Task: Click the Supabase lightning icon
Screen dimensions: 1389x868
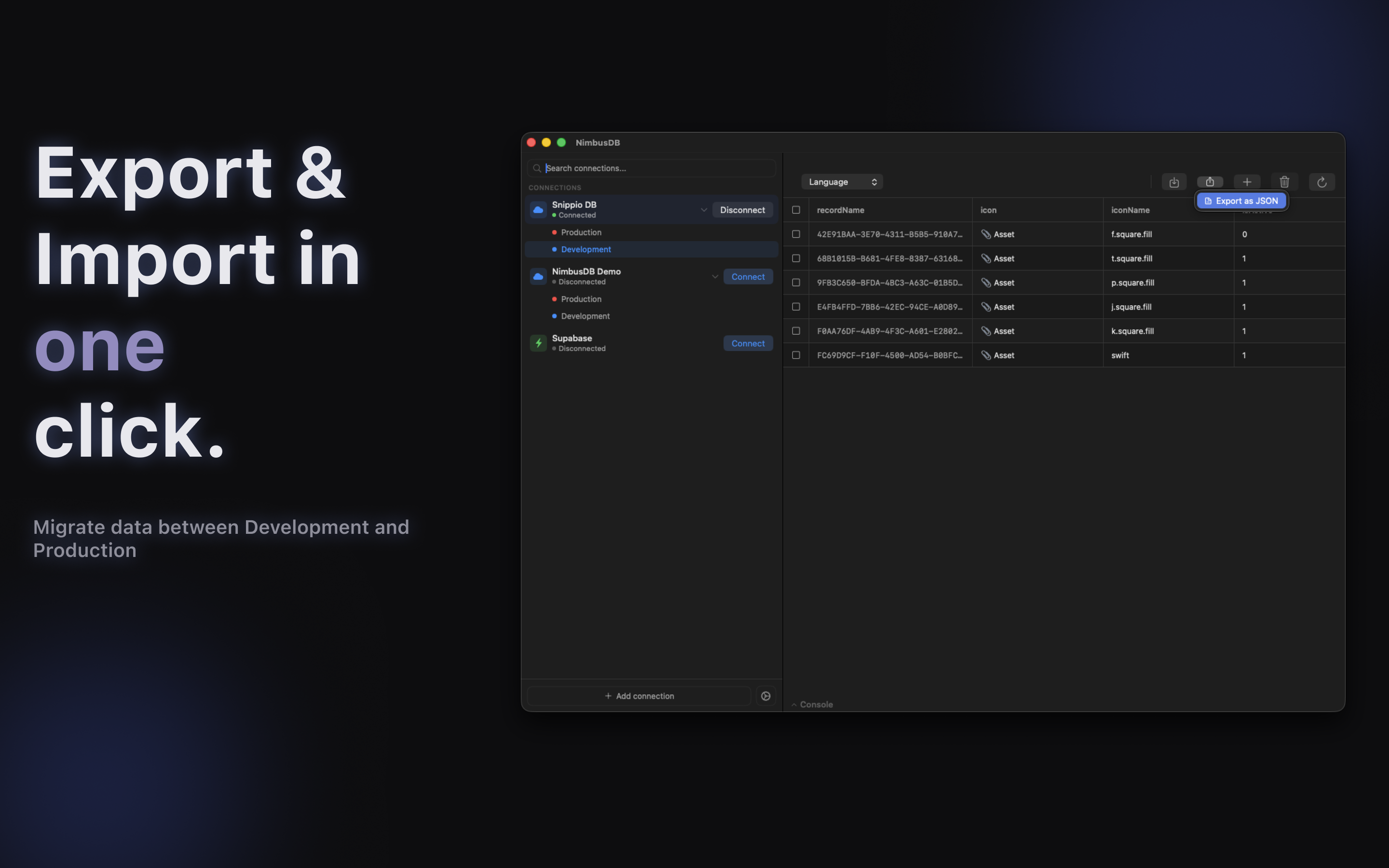Action: pos(538,343)
